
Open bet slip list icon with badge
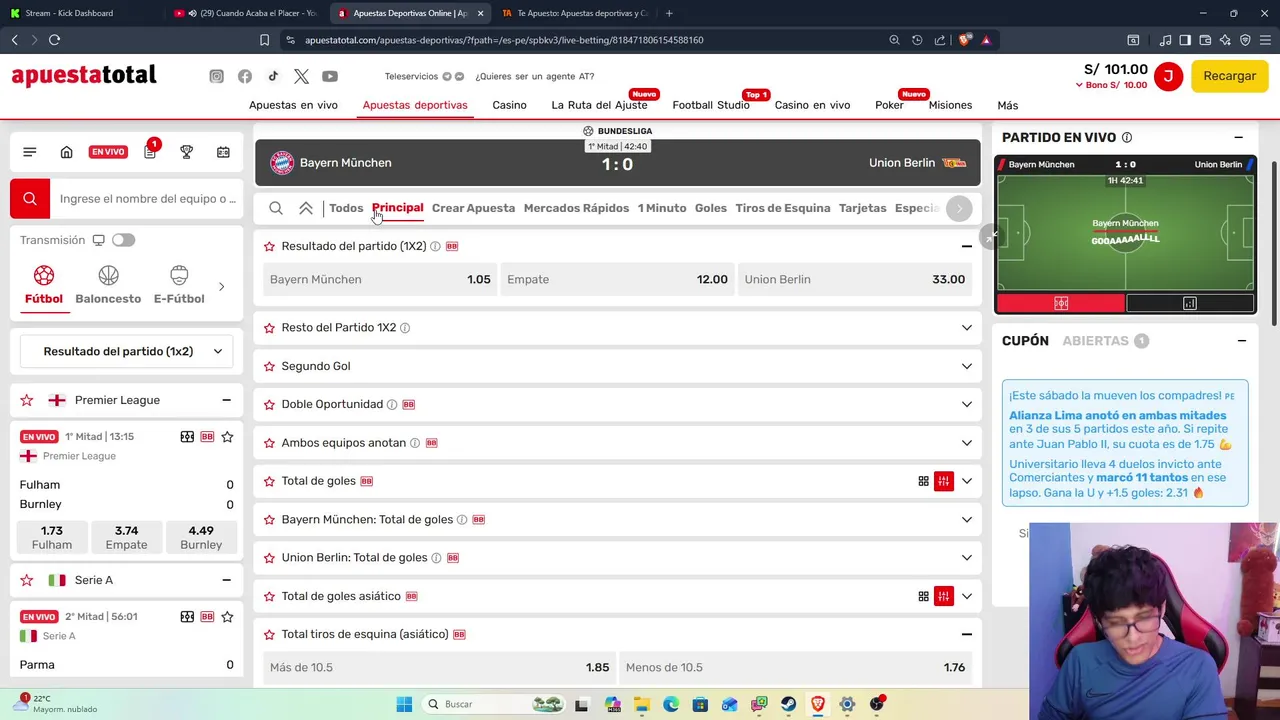coord(149,151)
